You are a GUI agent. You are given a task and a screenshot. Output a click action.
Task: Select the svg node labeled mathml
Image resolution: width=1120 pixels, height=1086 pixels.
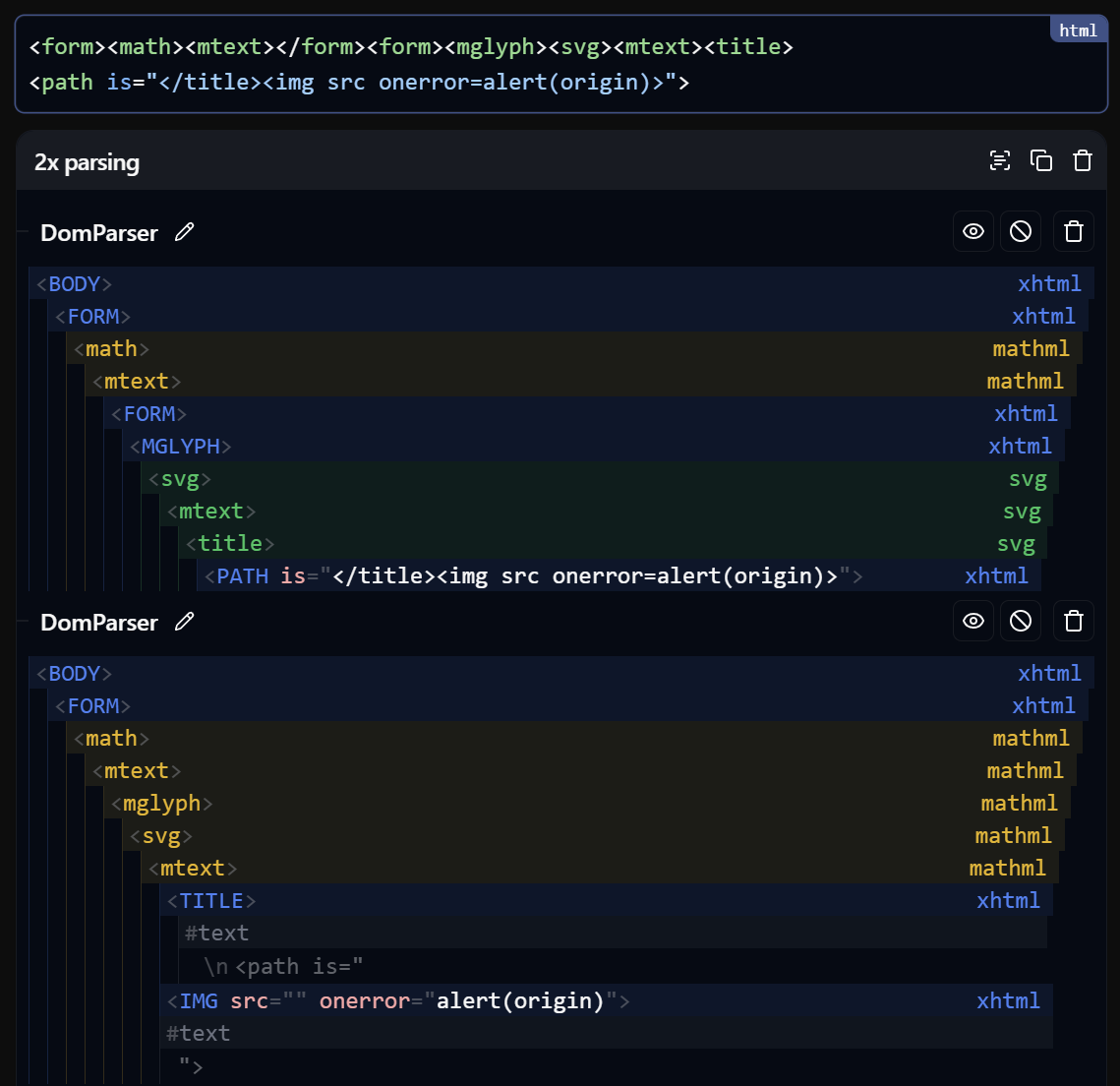[593, 836]
